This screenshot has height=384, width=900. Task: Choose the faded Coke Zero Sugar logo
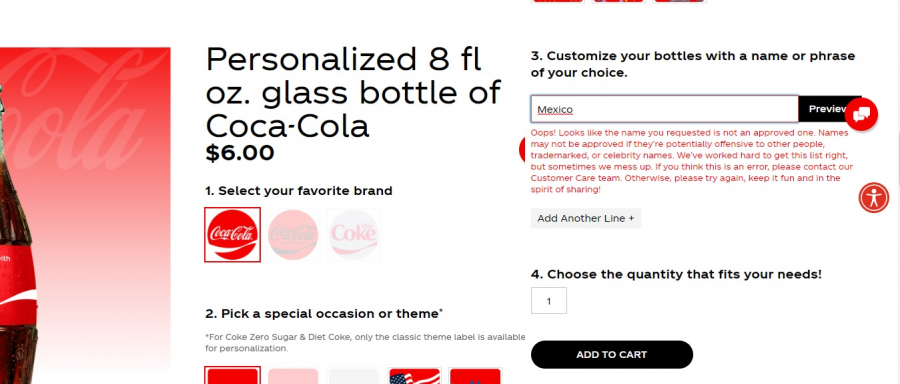click(293, 234)
